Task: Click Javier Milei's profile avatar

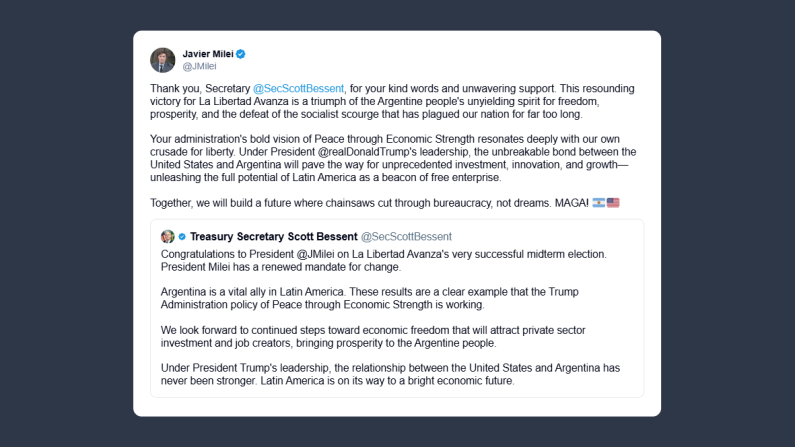Action: 162,59
